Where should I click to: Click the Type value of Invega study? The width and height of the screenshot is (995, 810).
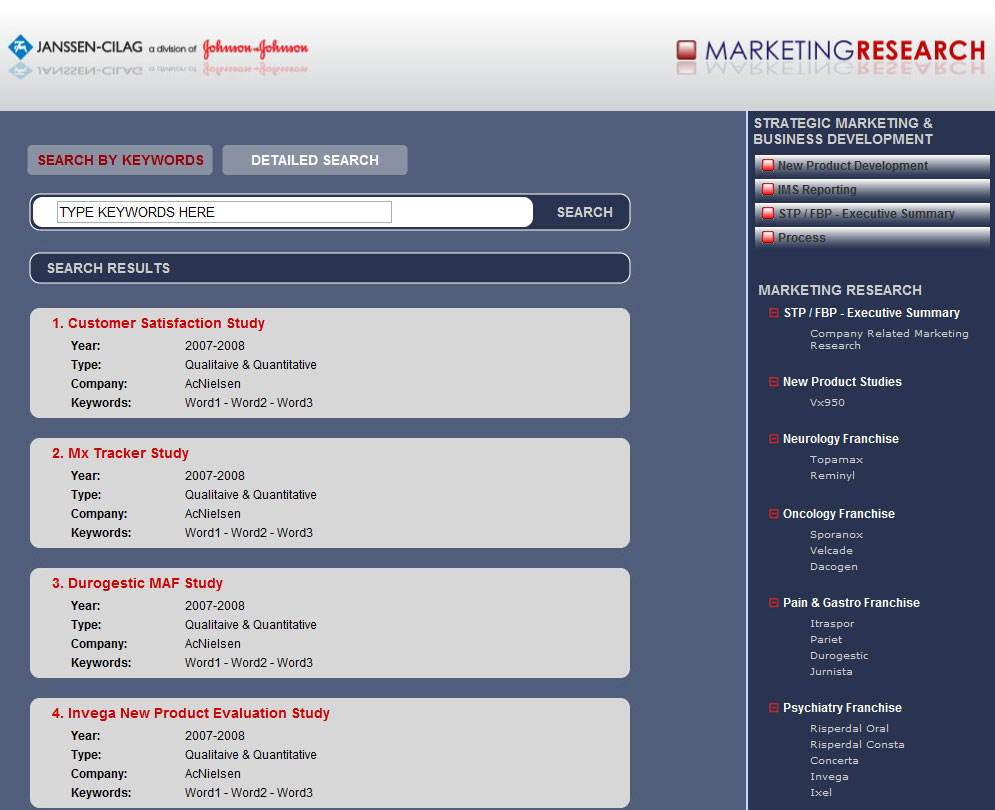(x=251, y=755)
